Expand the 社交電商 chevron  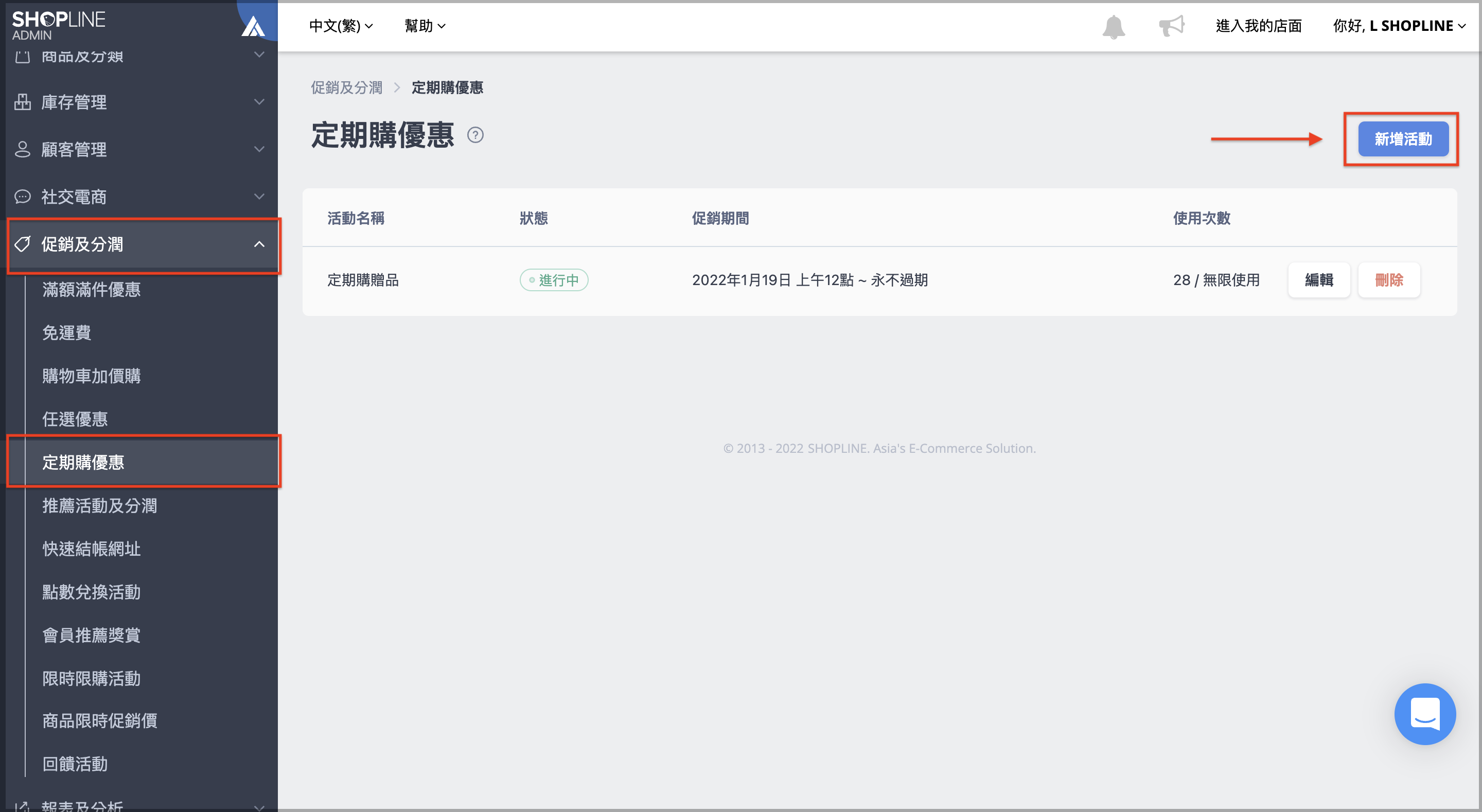tap(259, 197)
